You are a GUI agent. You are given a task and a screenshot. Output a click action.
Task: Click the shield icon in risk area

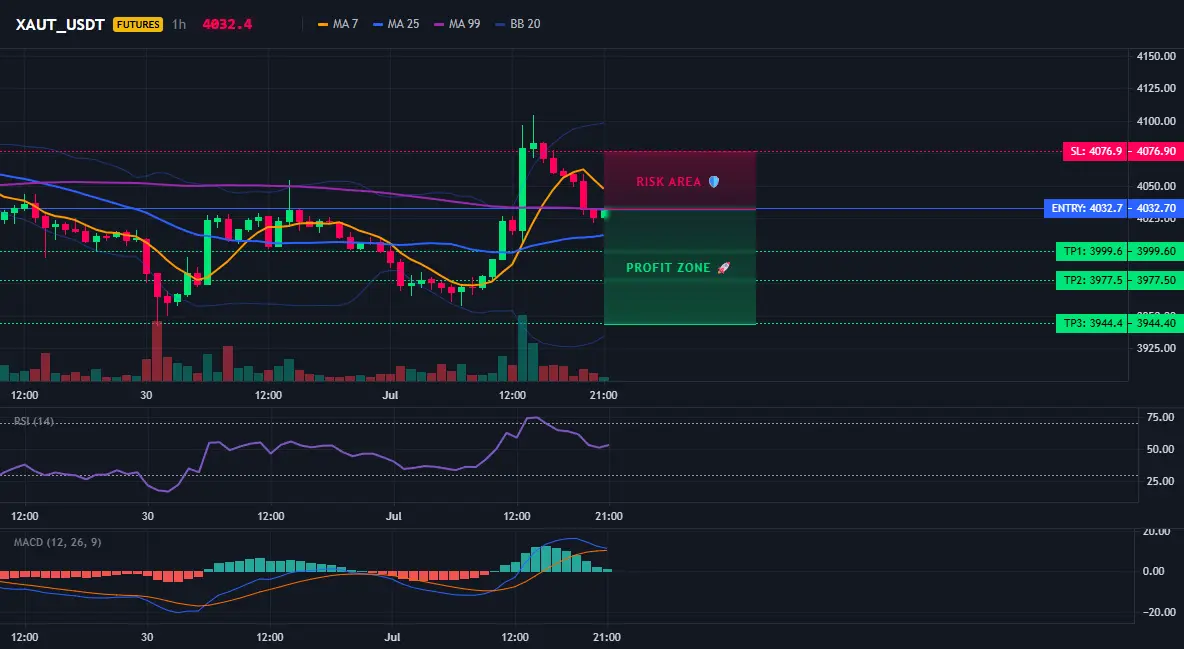pos(714,181)
